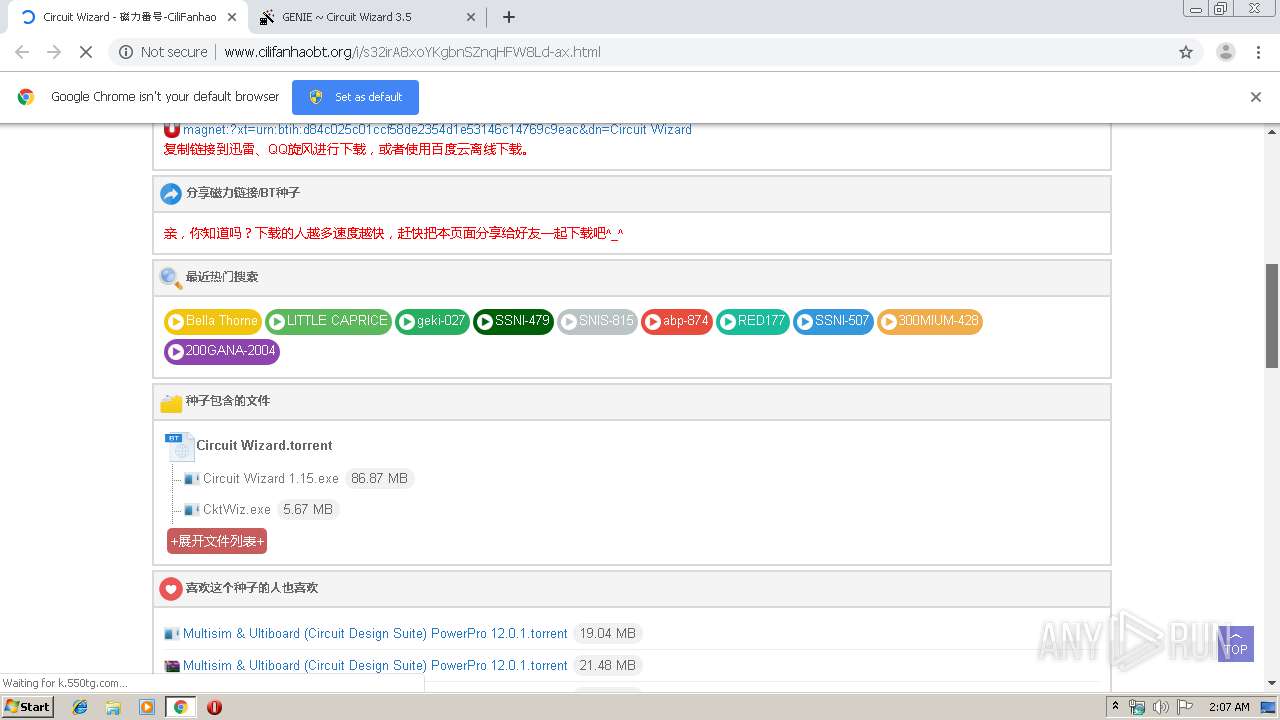This screenshot has width=1280, height=720.
Task: Dismiss the default browser notification bar
Action: 1256,97
